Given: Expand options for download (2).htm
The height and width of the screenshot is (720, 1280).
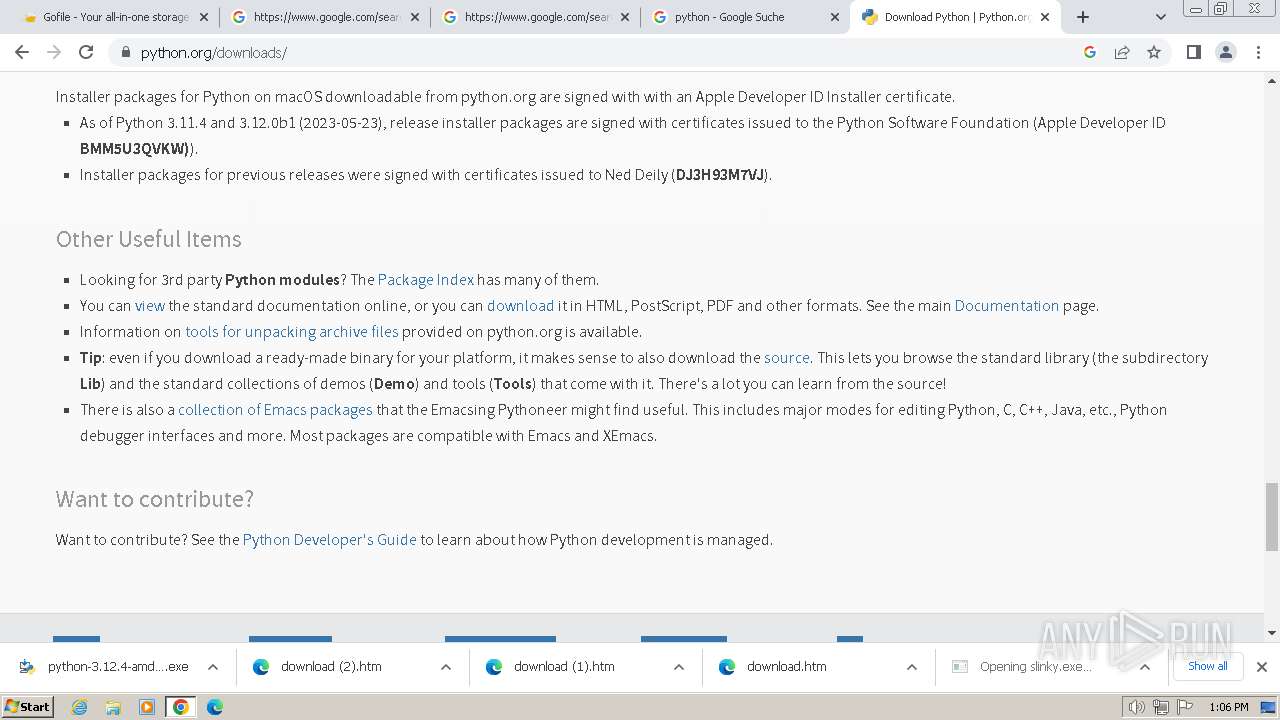Looking at the screenshot, I should pyautogui.click(x=446, y=667).
